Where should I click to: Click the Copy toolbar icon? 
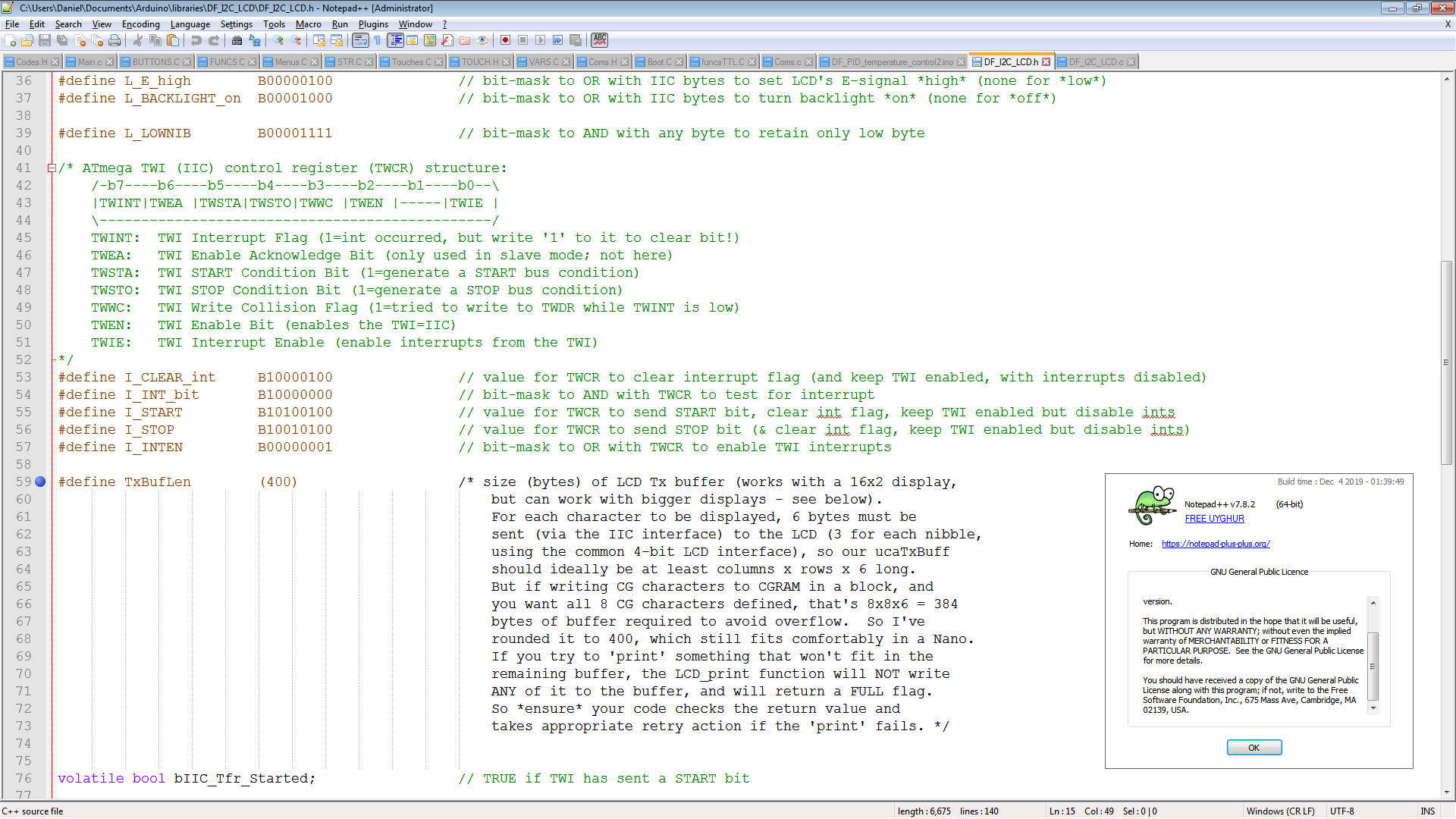pyautogui.click(x=155, y=40)
